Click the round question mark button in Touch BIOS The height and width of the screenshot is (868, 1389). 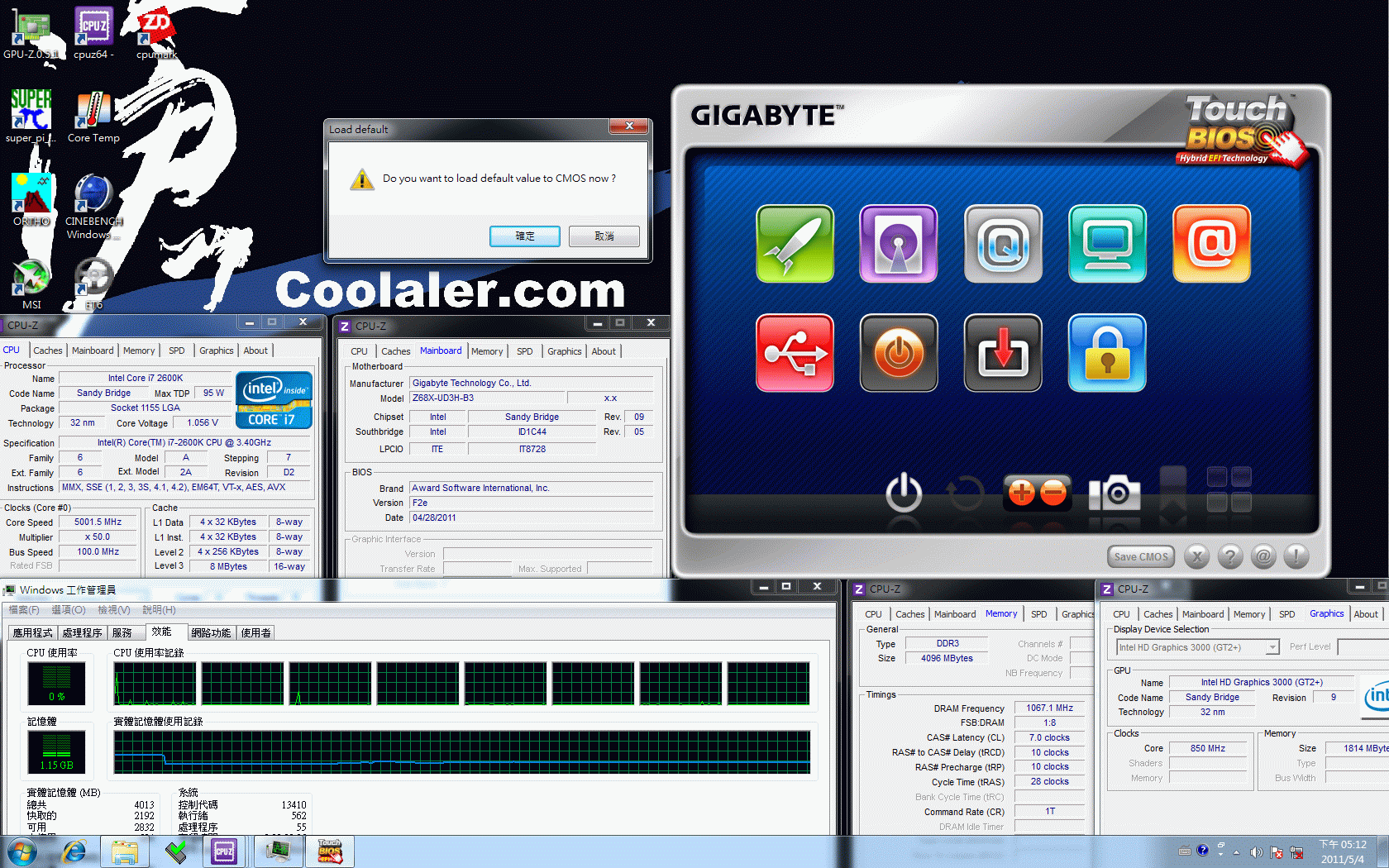pyautogui.click(x=1230, y=556)
